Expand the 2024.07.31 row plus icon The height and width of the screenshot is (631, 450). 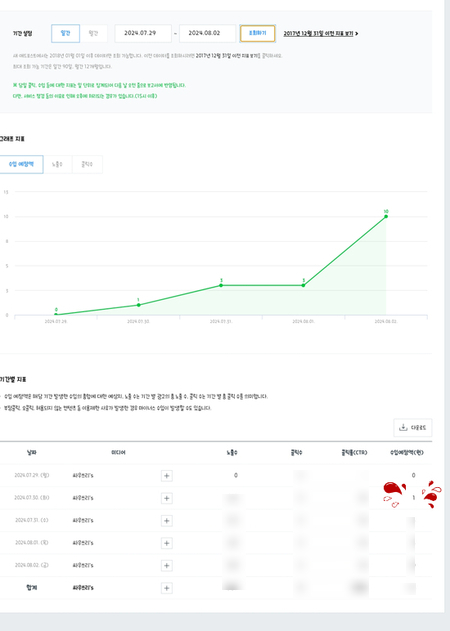coord(167,521)
